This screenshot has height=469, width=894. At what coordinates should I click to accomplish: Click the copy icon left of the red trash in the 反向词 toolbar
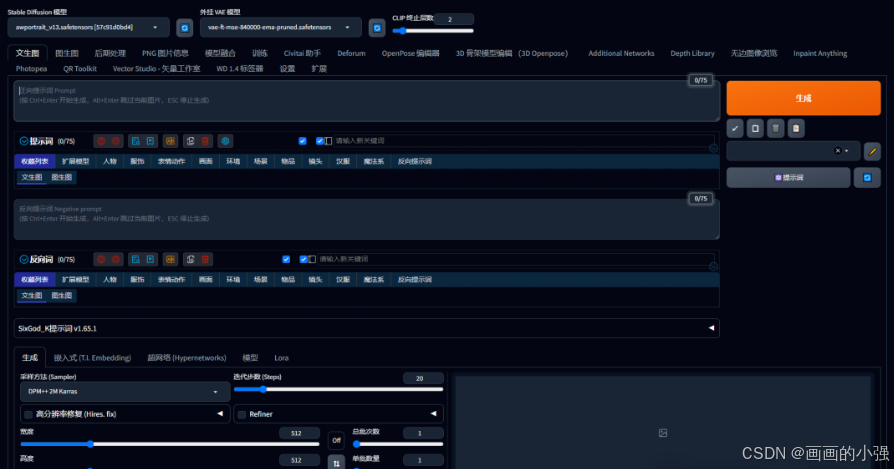(x=190, y=259)
